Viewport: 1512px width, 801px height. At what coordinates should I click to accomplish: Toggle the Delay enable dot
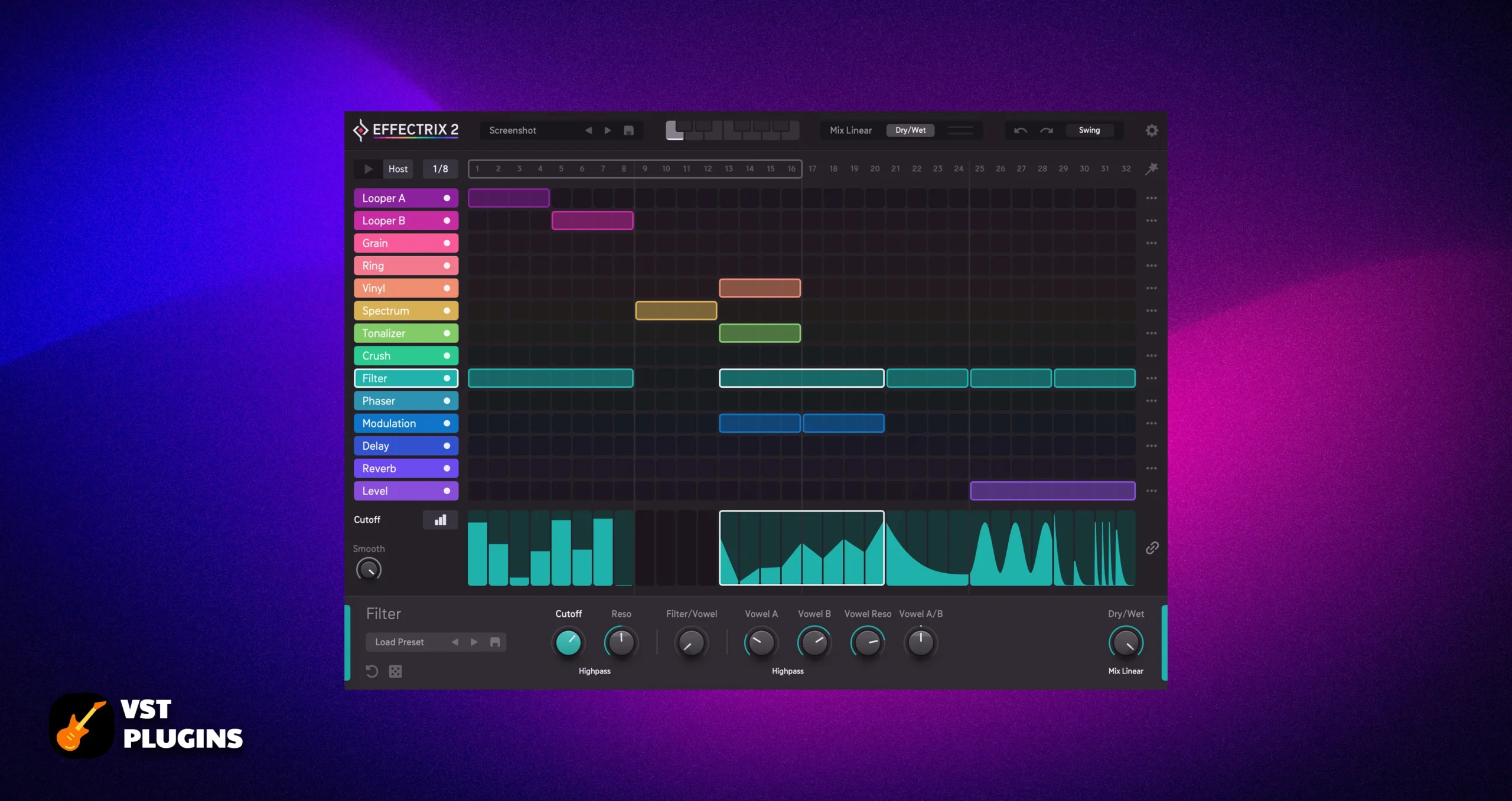pyautogui.click(x=447, y=446)
